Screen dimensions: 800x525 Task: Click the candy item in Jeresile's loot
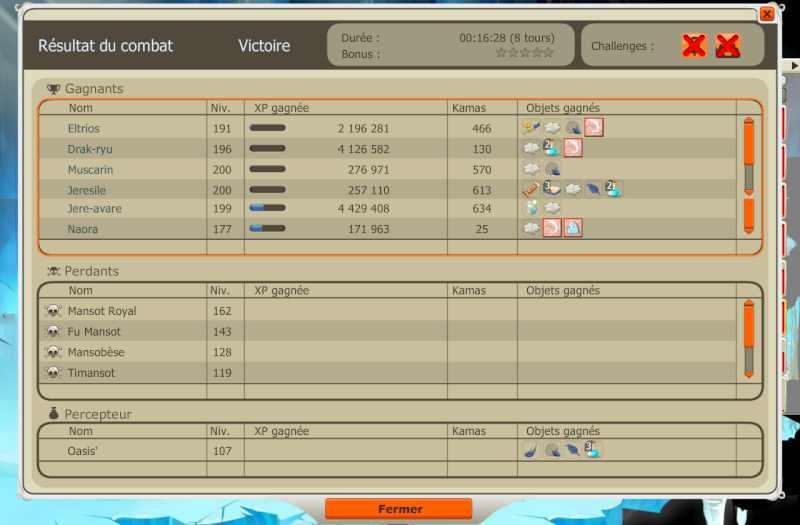tap(531, 189)
